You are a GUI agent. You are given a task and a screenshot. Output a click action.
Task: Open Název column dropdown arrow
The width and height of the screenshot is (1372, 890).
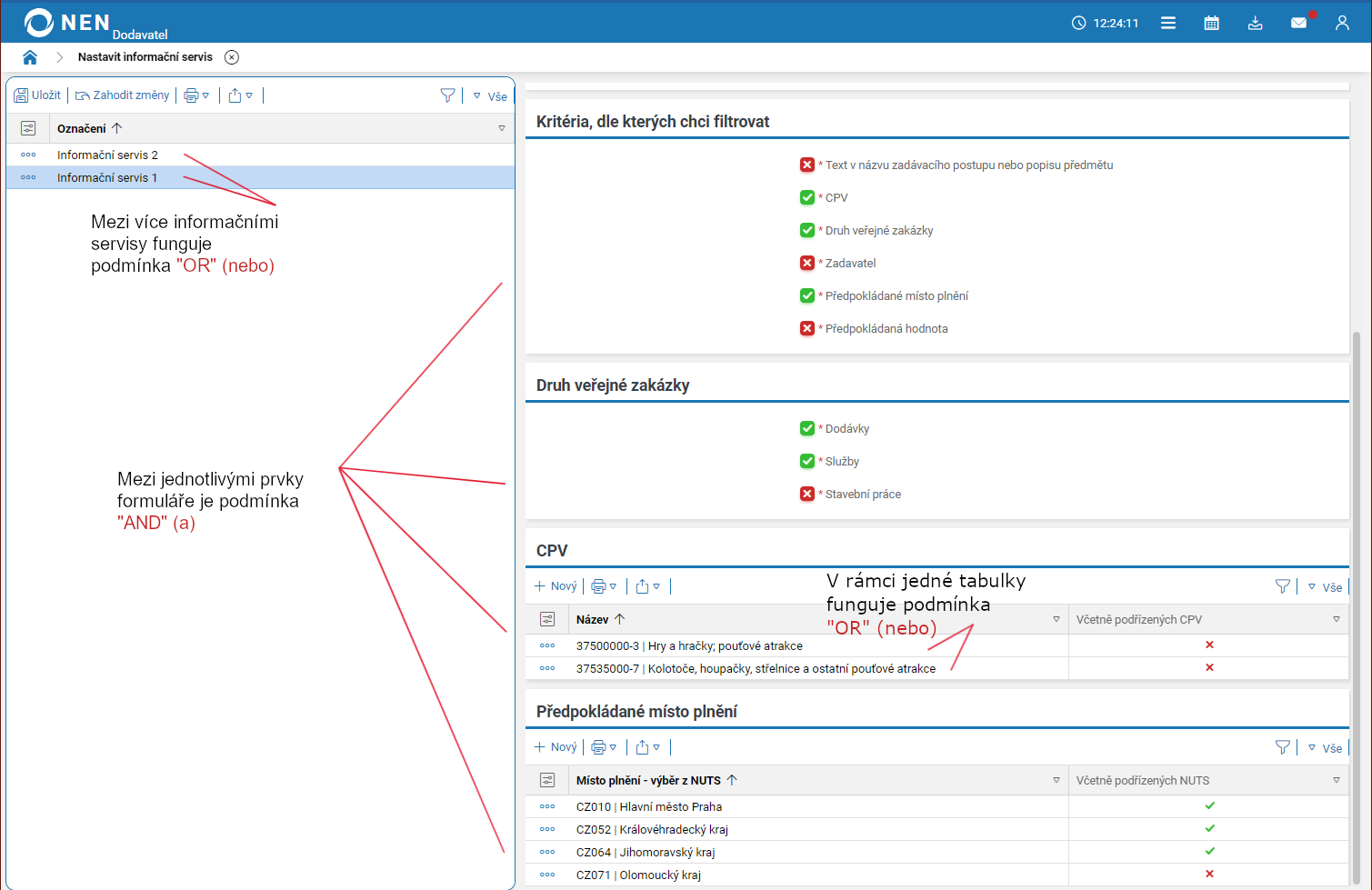coord(1056,619)
